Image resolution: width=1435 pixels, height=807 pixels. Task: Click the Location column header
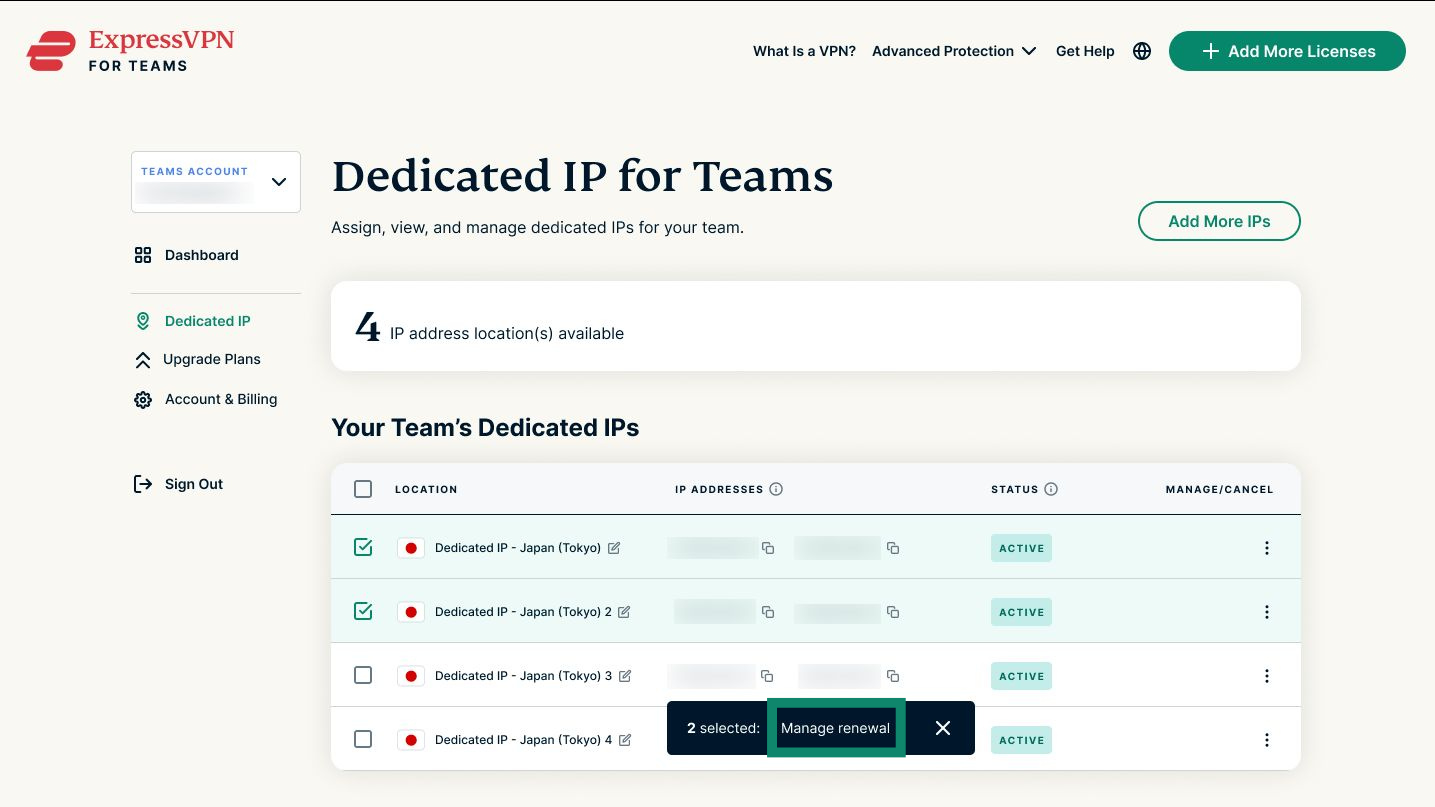pyautogui.click(x=426, y=490)
